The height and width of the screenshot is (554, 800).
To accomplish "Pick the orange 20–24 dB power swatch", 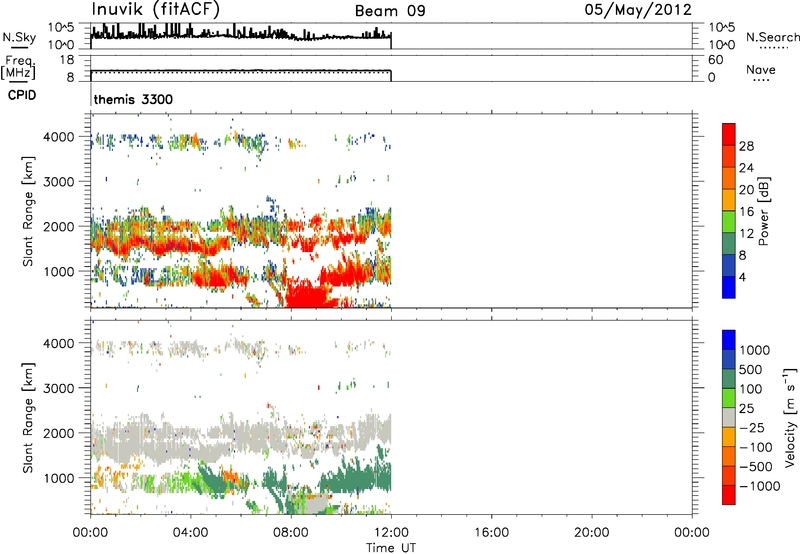I will tap(729, 179).
